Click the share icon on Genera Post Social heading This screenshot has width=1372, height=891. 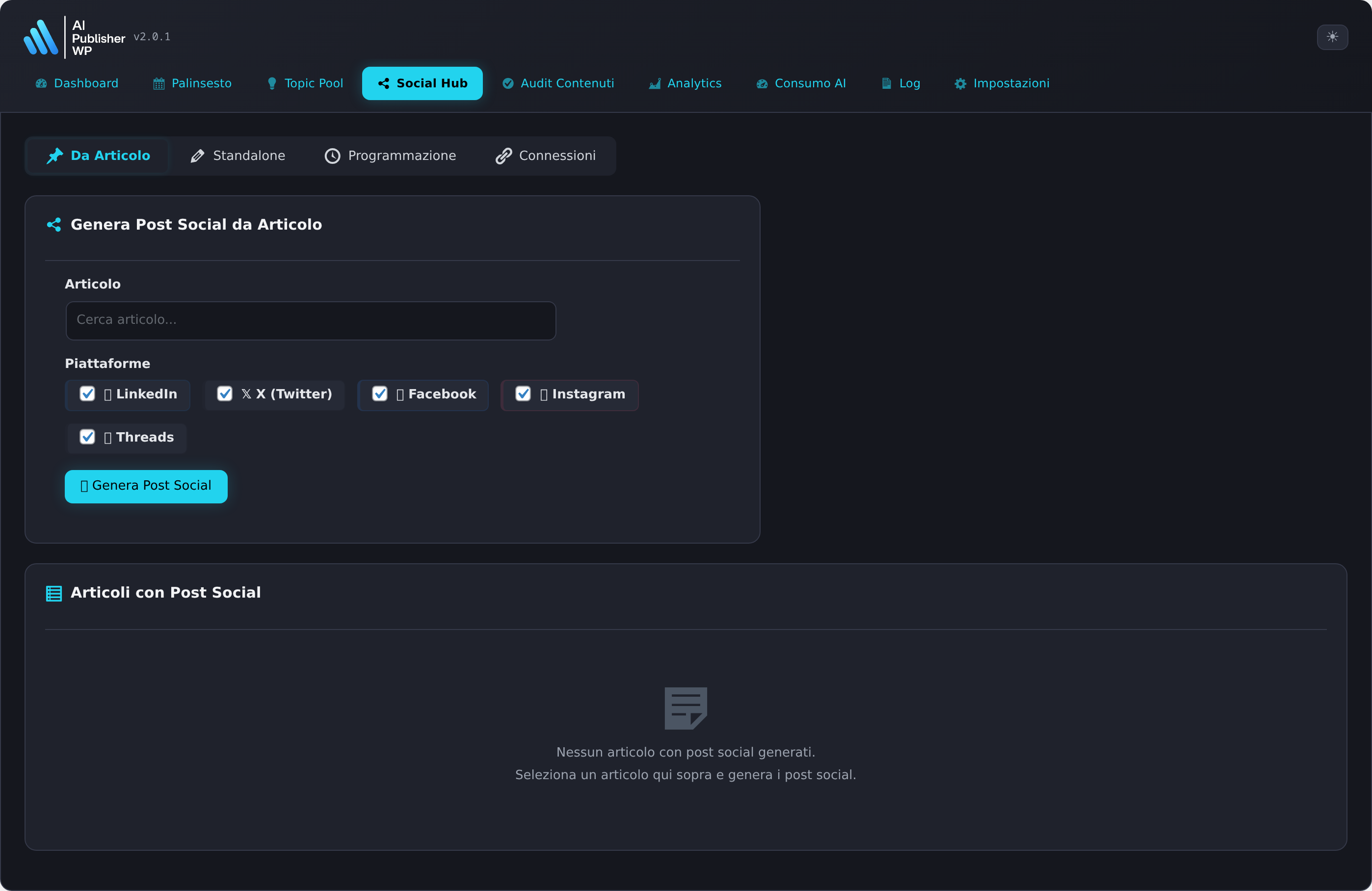[53, 225]
